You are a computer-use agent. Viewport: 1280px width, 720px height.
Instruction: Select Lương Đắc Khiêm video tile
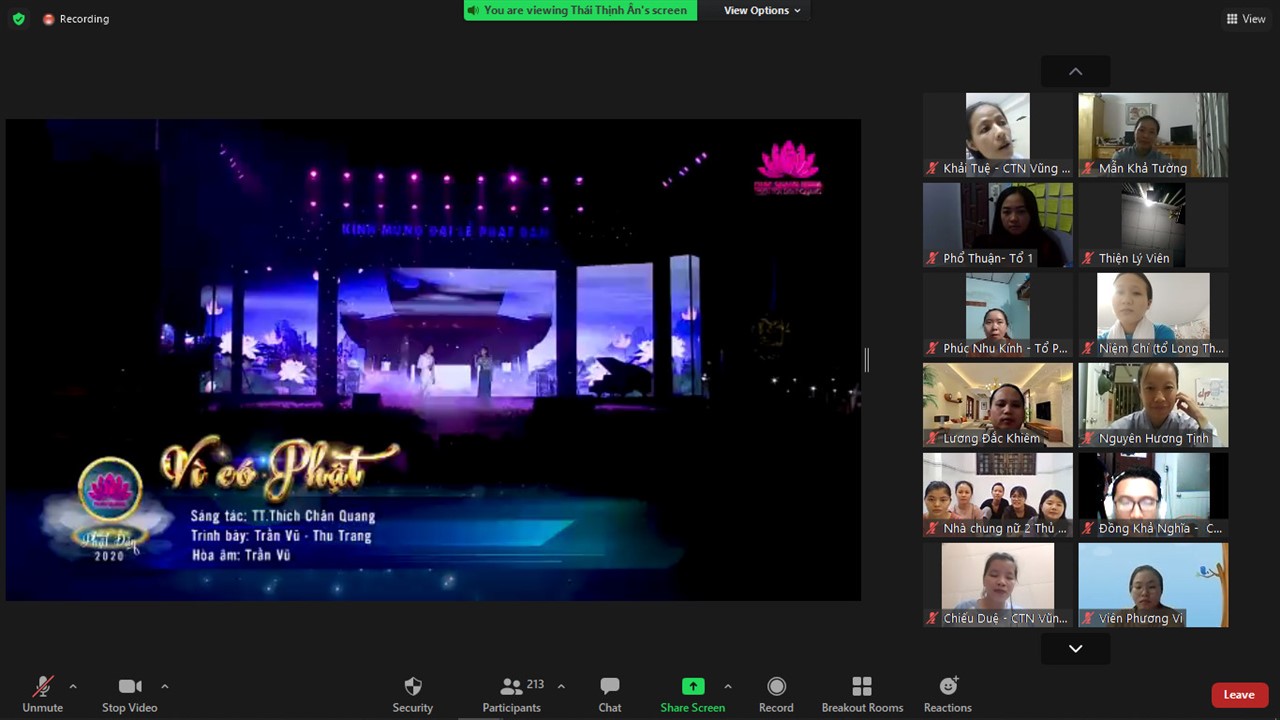point(998,405)
